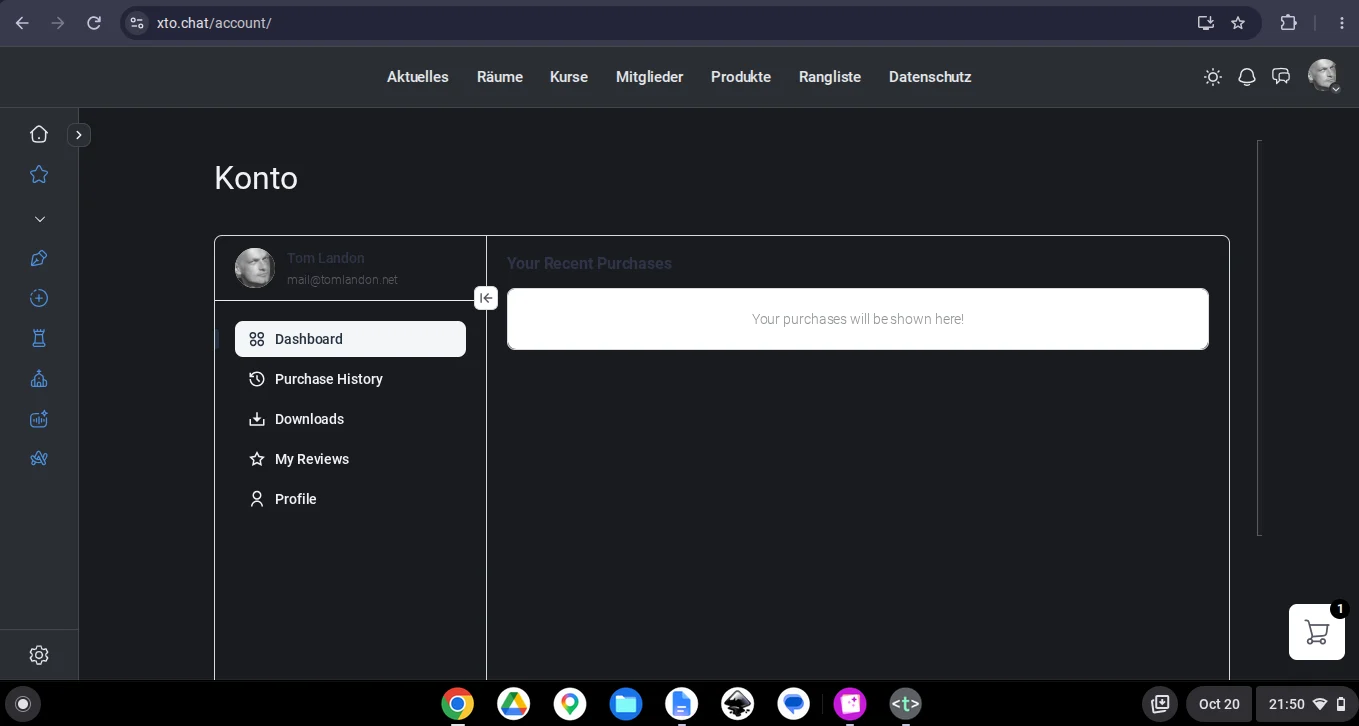Open the audio waveform sparkle sidebar icon
1359x726 pixels.
click(x=39, y=419)
